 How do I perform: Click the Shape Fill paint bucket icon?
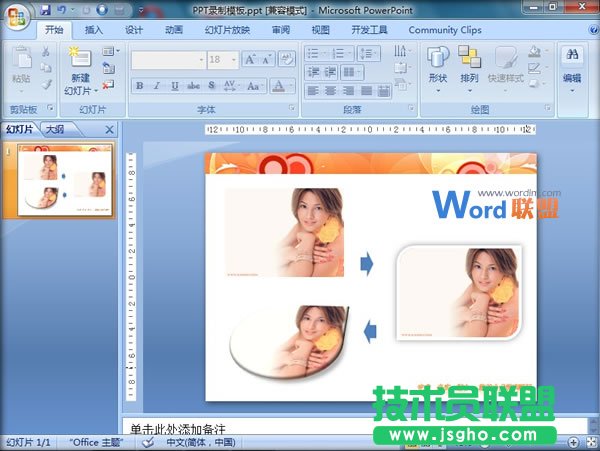click(x=534, y=51)
